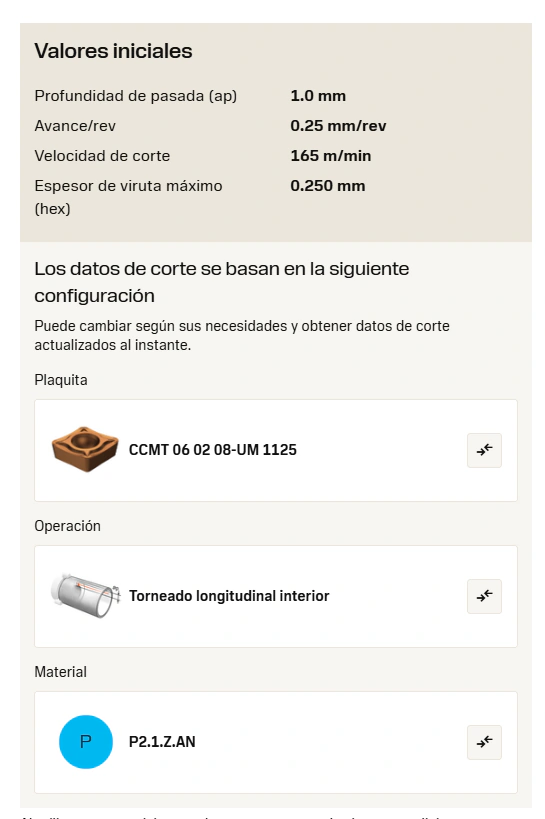Click the blue P material group circle
The width and height of the screenshot is (545, 819).
(x=86, y=742)
